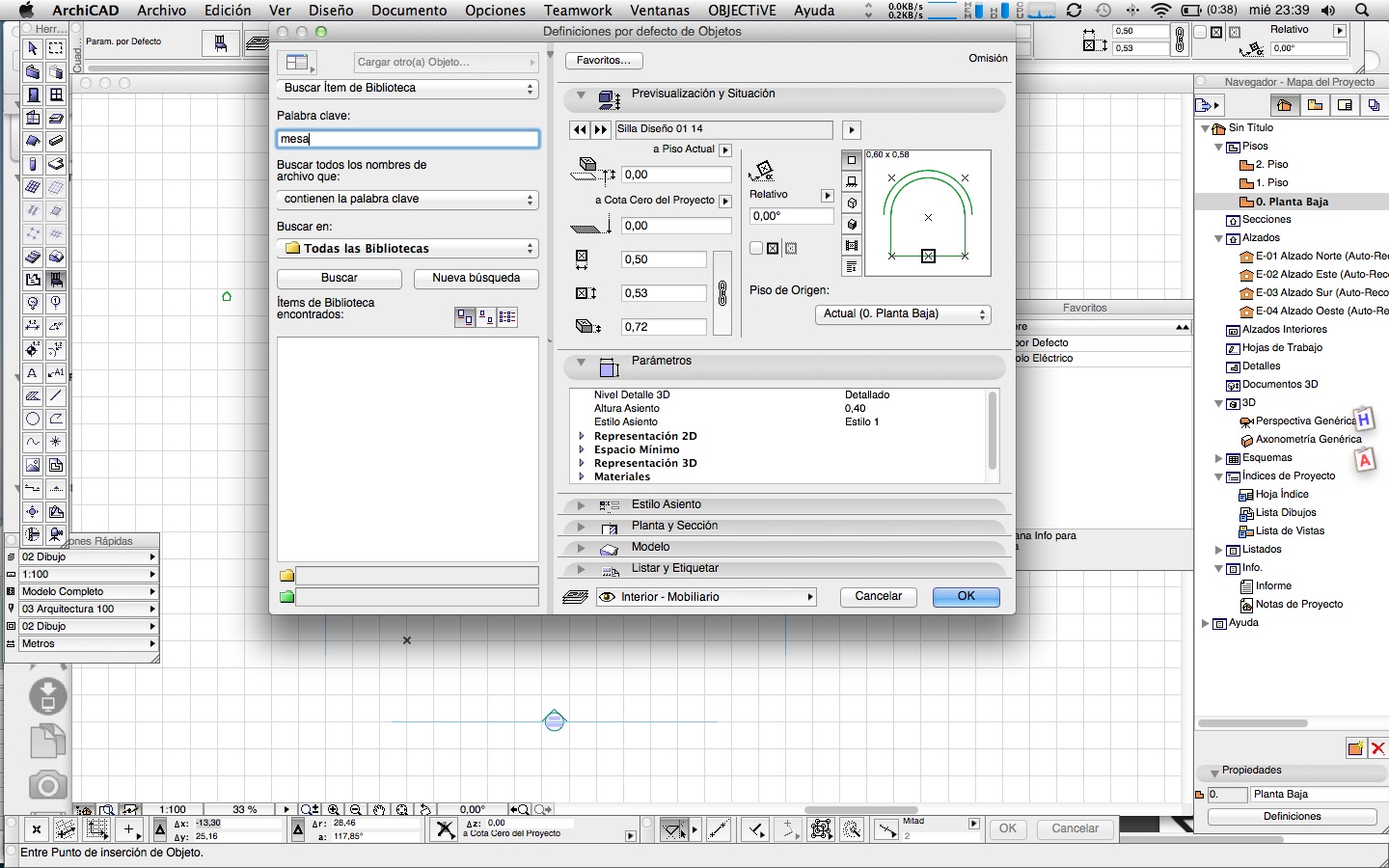Open the Documento menu
The width and height of the screenshot is (1389, 868).
point(409,11)
